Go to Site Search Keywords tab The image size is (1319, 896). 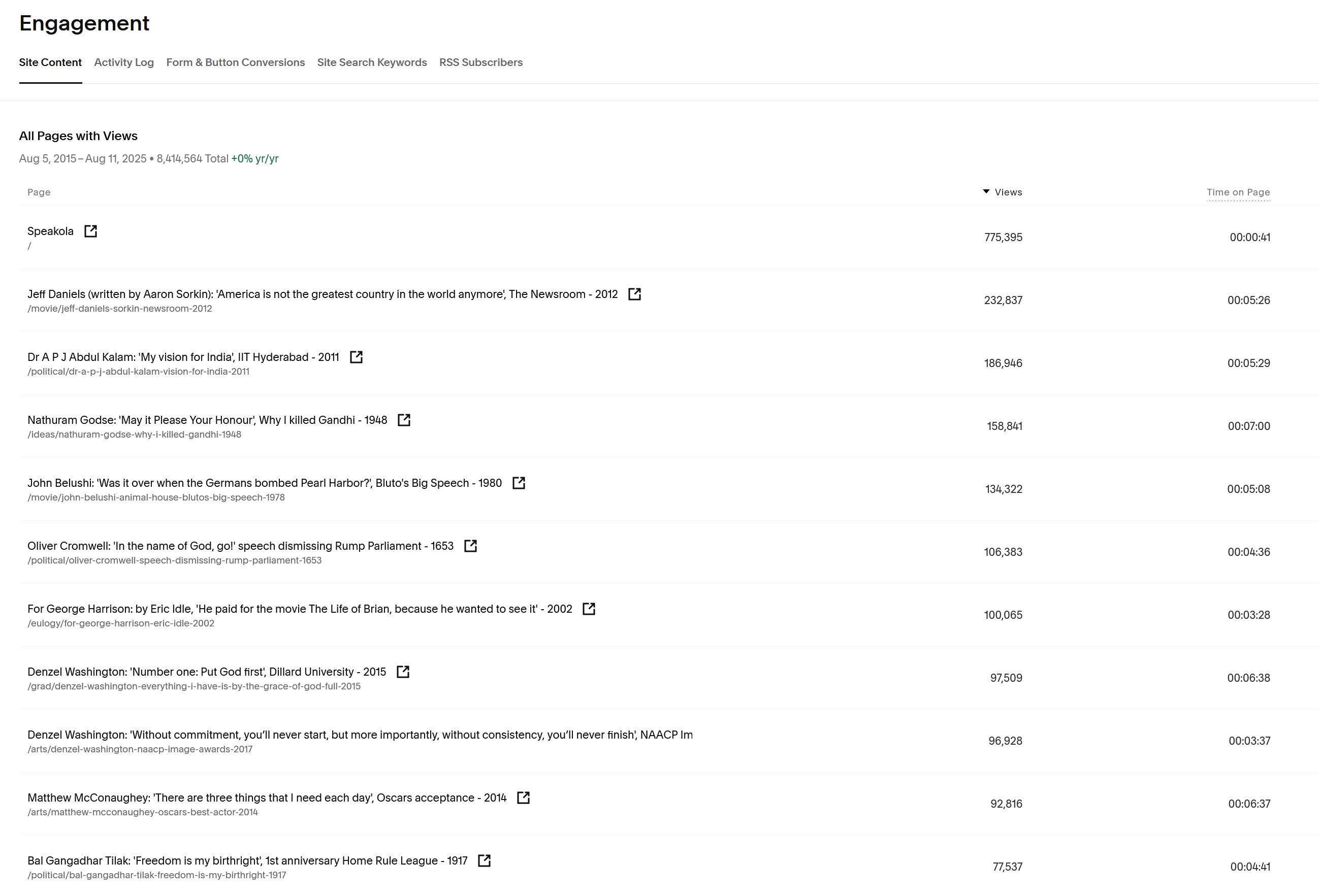(x=372, y=62)
